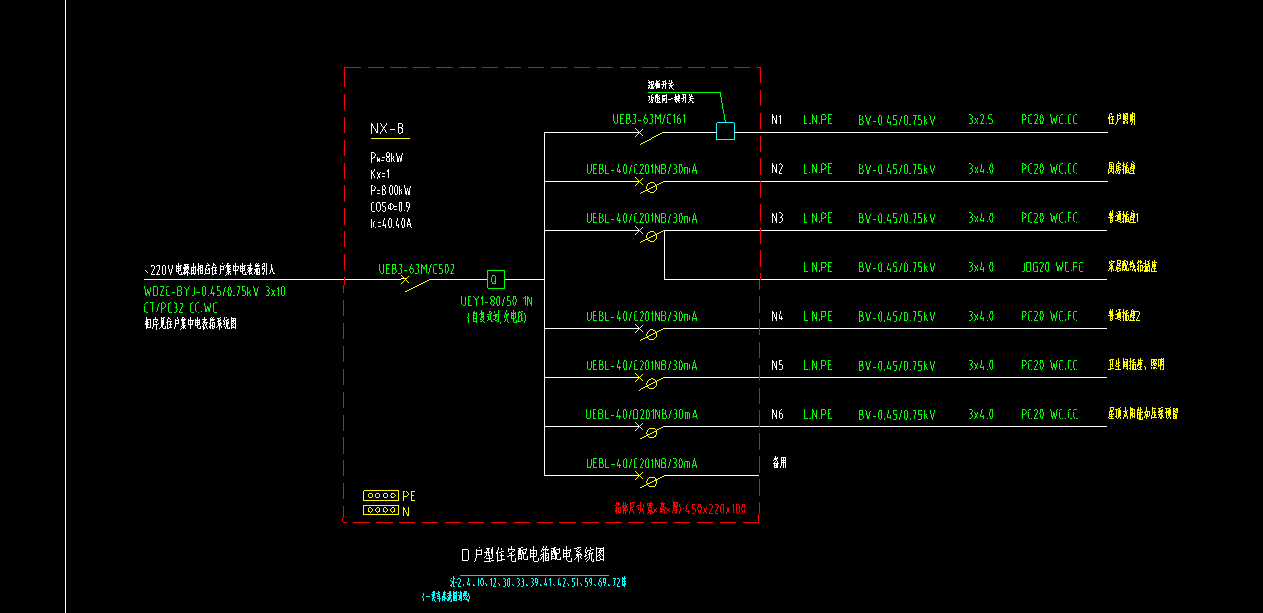Viewport: 1263px width, 613px height.
Task: Select the N3 branch UEBL-40/C201NB/30mA label
Action: (642, 218)
